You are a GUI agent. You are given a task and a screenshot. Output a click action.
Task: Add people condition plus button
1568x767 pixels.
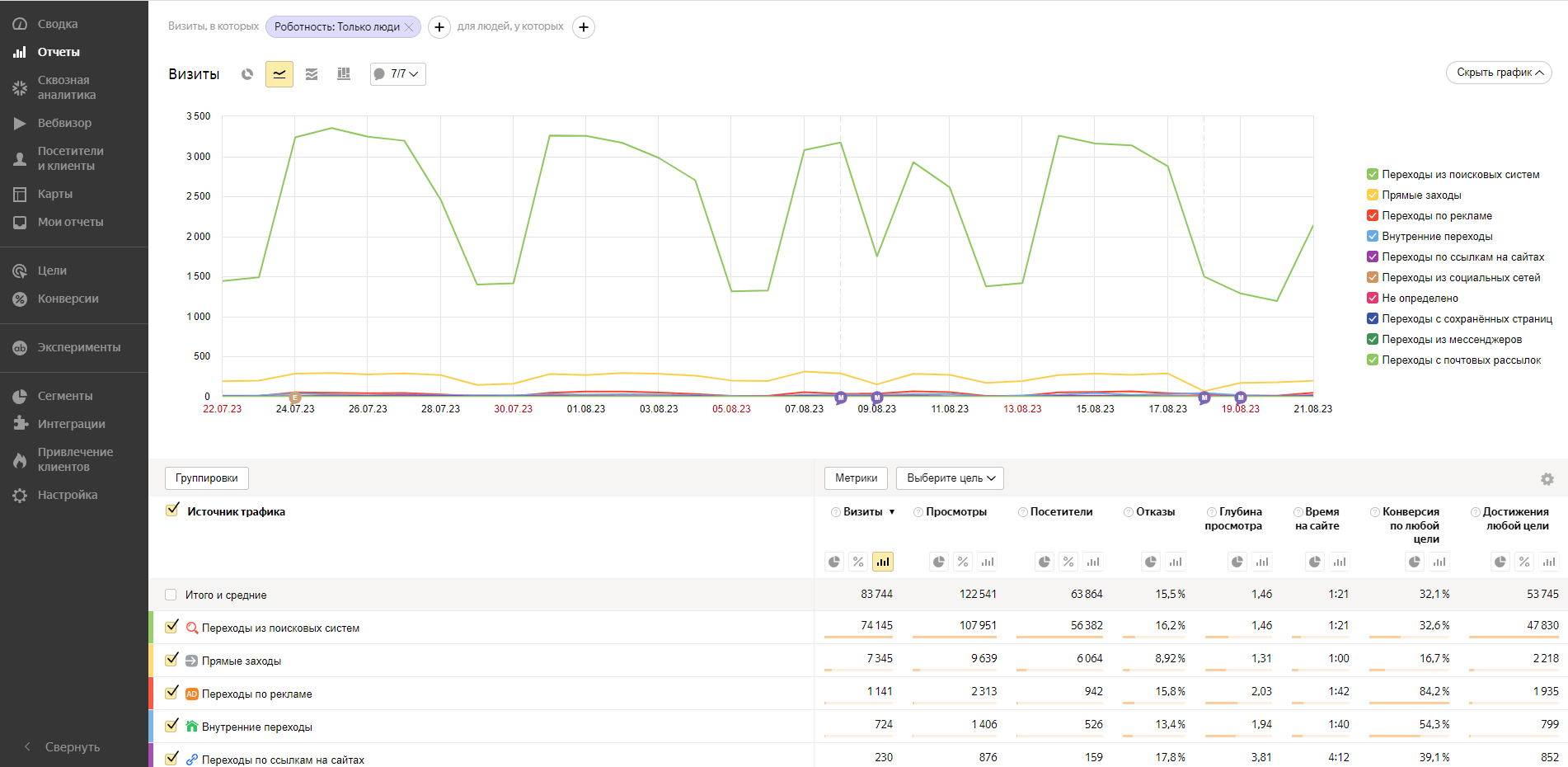tap(584, 27)
